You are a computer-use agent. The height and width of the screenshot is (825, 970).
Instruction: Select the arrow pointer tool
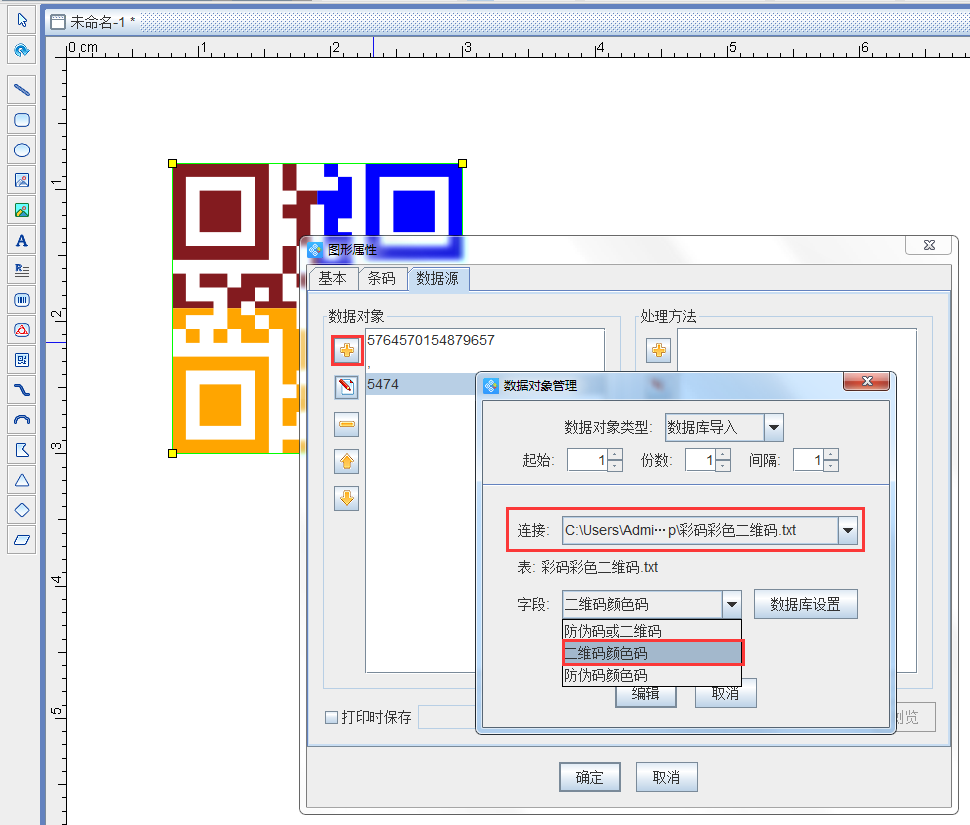(x=22, y=20)
